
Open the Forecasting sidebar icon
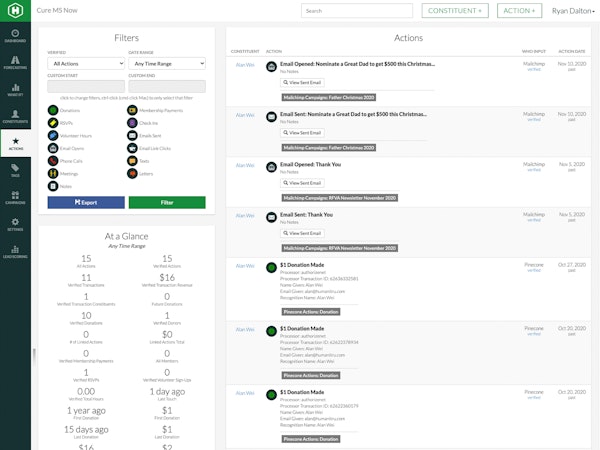(15, 62)
